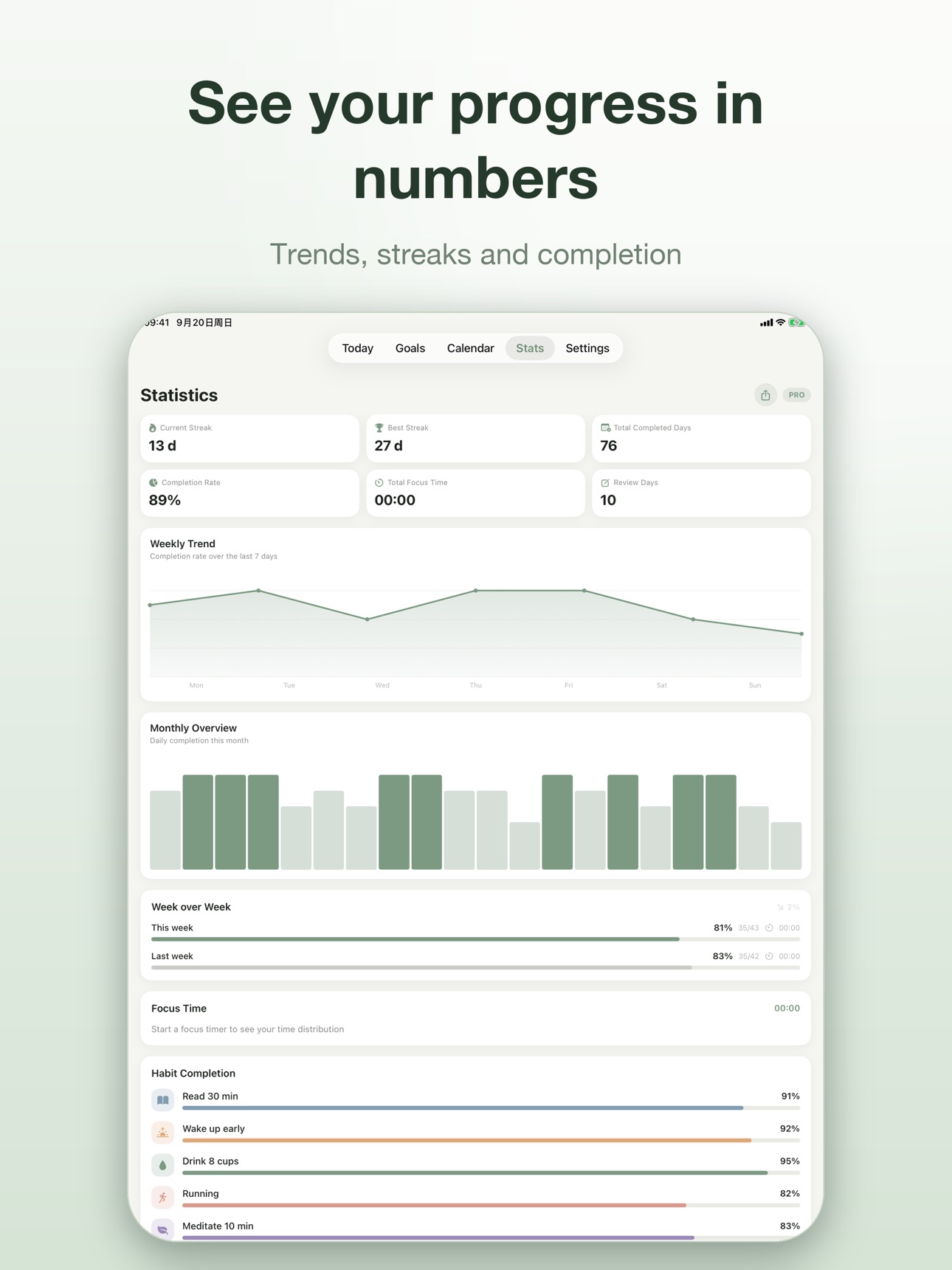Tap the Current Streak flame icon
Image resolution: width=952 pixels, height=1270 pixels.
click(153, 428)
